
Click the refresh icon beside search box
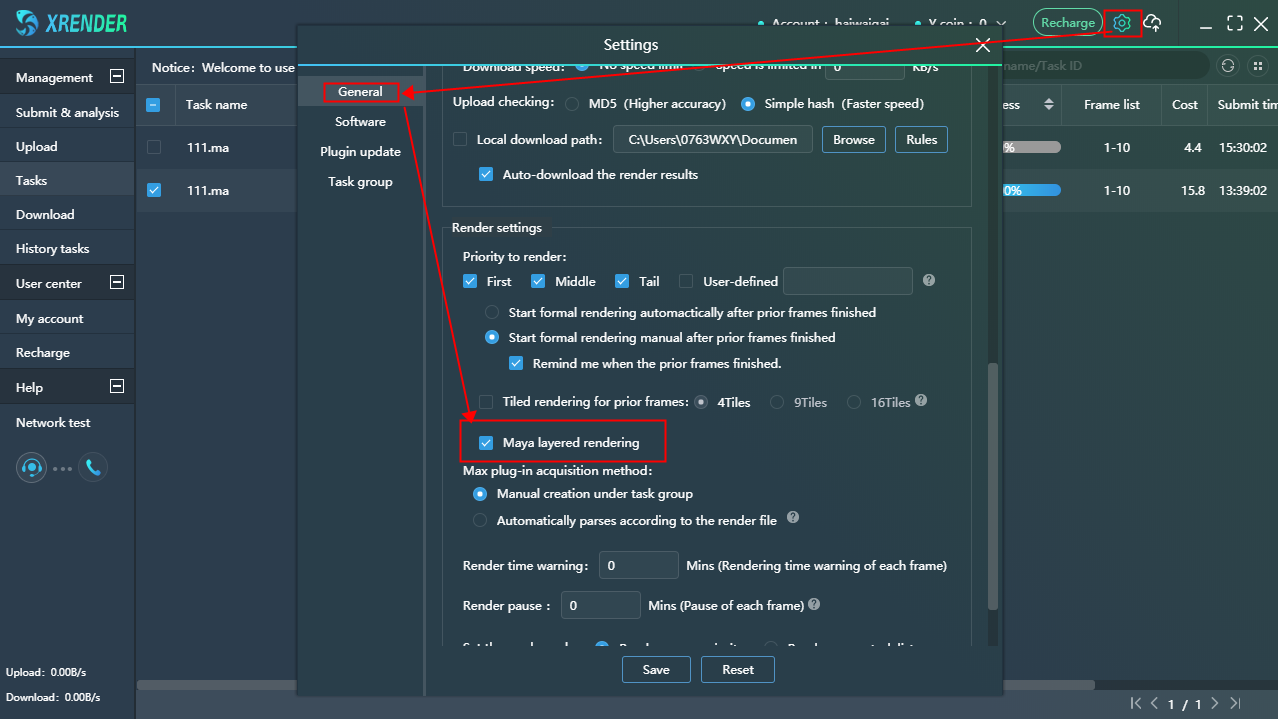tap(1228, 66)
